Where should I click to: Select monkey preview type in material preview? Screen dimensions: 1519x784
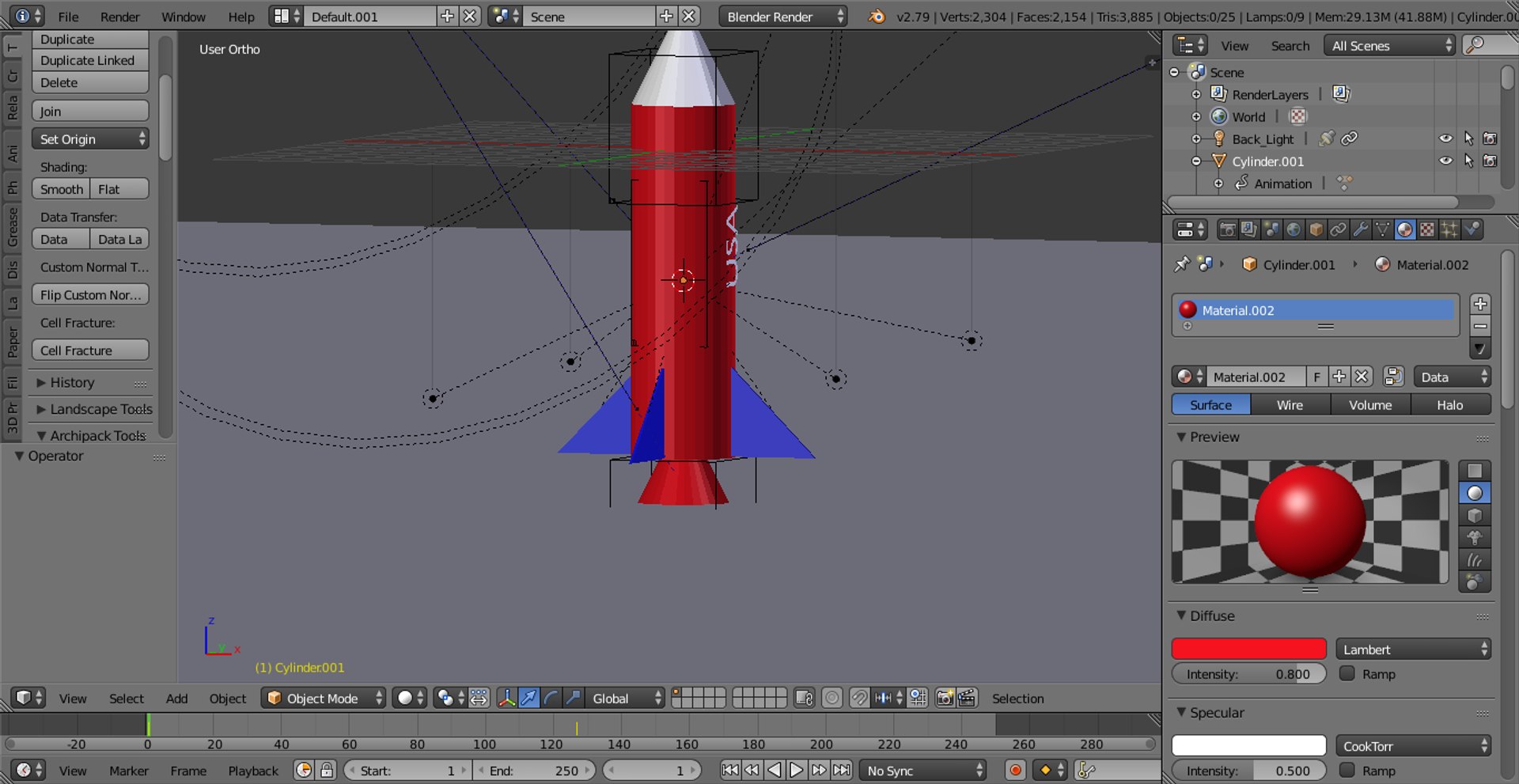pyautogui.click(x=1475, y=538)
